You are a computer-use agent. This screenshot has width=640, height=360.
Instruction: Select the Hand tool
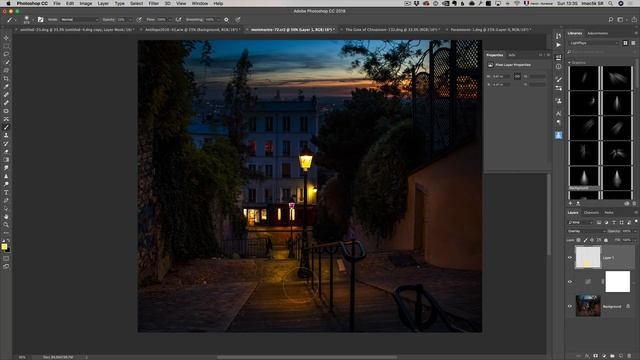coord(6,217)
